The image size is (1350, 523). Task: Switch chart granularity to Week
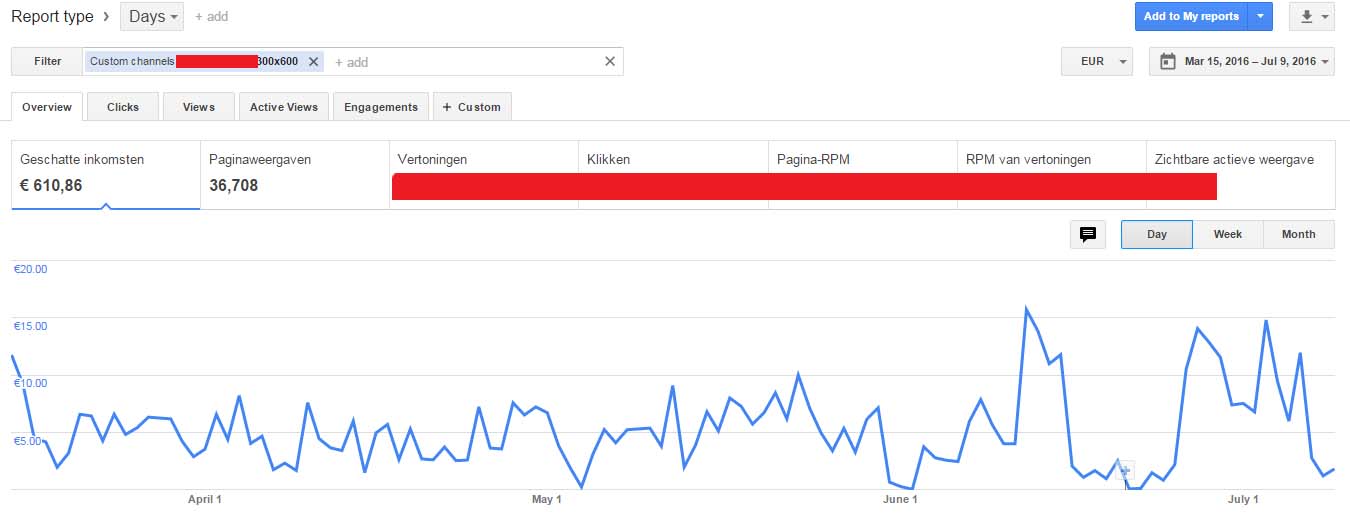click(x=1228, y=234)
